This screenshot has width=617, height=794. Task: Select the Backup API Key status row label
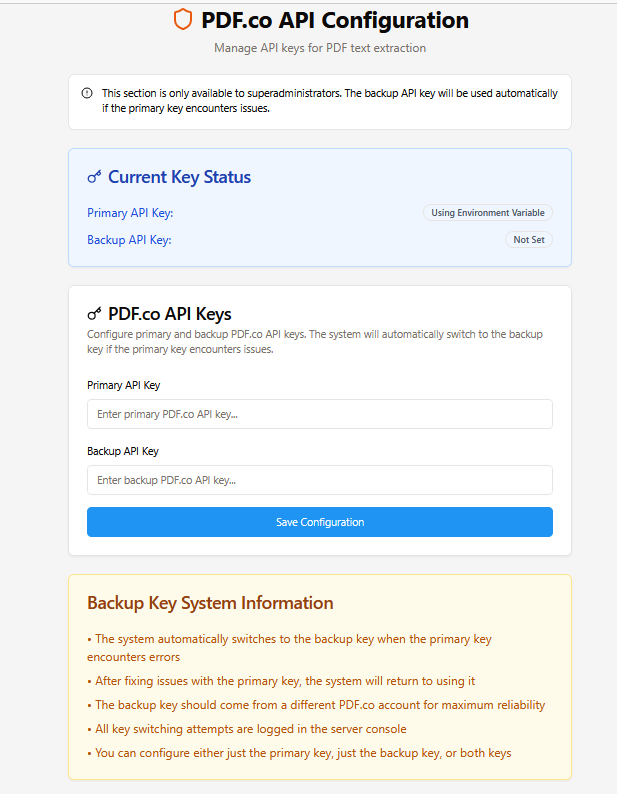click(x=129, y=240)
